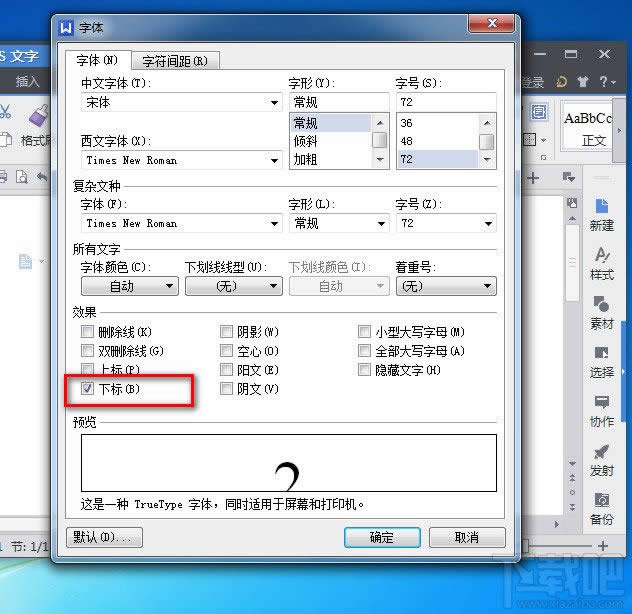
Task: Click the 确定 button
Action: pos(381,537)
